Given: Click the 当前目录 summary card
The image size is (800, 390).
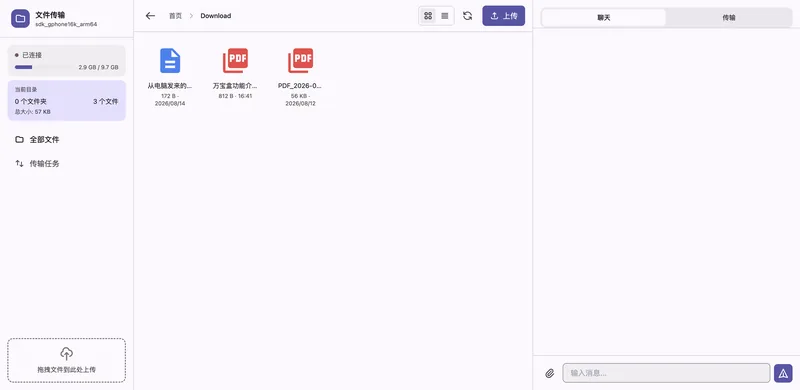Looking at the screenshot, I should (x=67, y=101).
